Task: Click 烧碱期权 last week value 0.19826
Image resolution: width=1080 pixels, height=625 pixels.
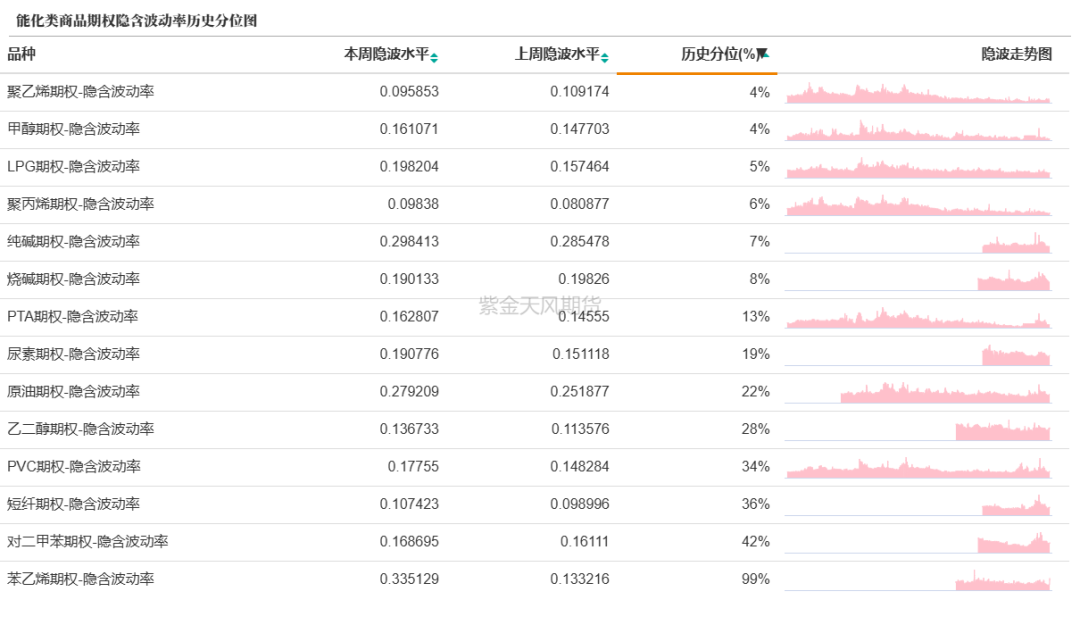Action: pyautogui.click(x=583, y=279)
